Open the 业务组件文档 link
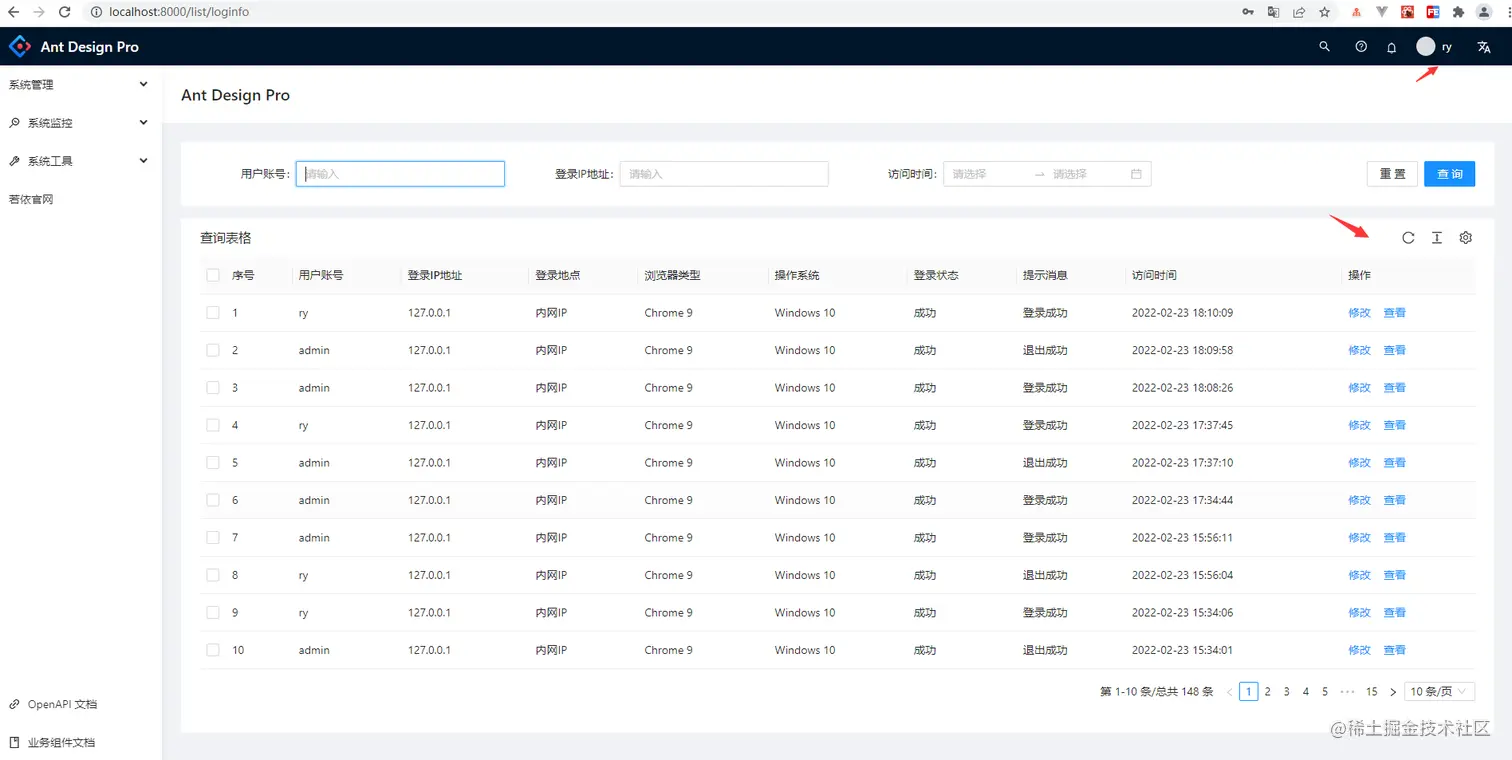Screen dimensions: 1512x760 [61, 742]
